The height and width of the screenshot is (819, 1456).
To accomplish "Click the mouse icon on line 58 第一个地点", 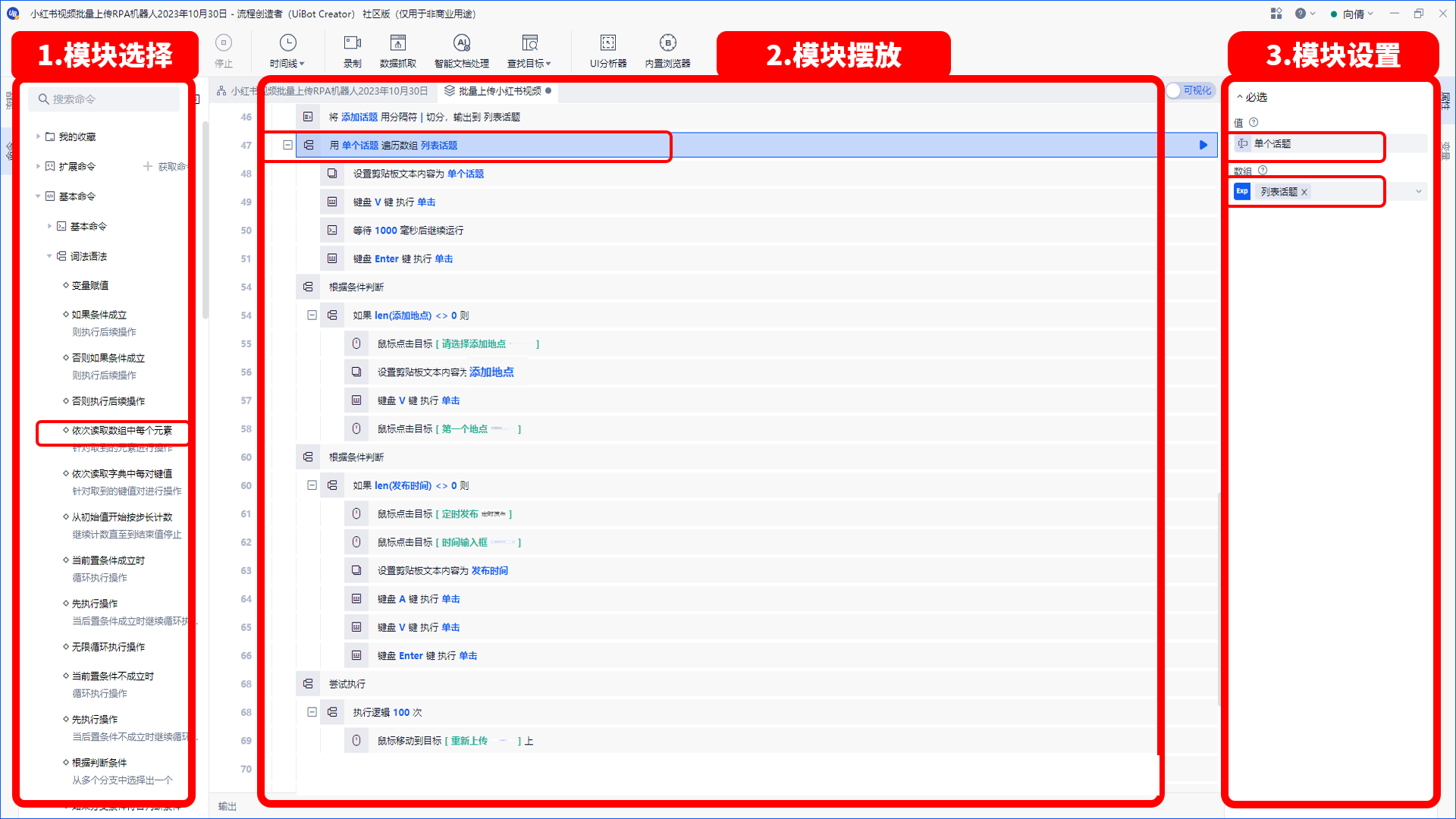I will pos(356,428).
